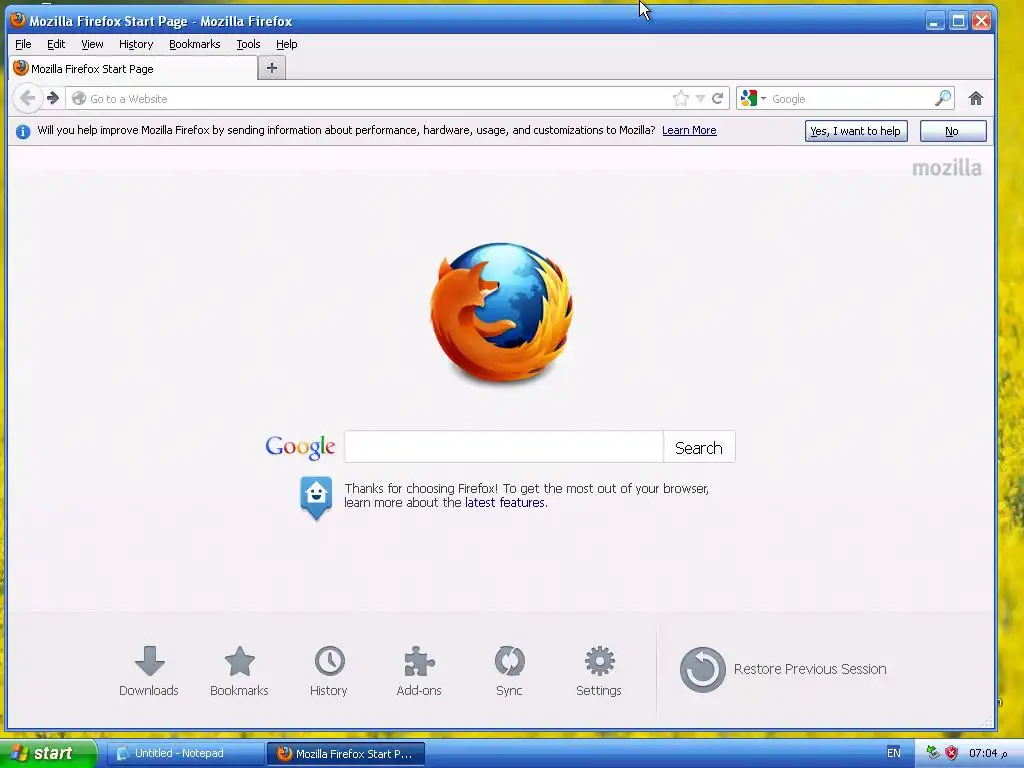Click the network tray icon
Image resolution: width=1024 pixels, height=768 pixels.
[x=933, y=753]
